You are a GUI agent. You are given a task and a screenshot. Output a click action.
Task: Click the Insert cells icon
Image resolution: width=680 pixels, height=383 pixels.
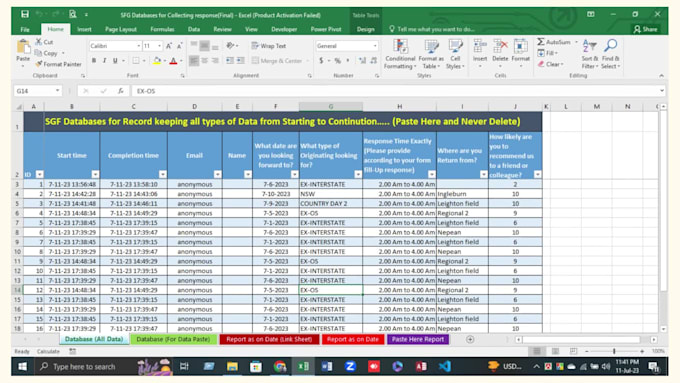coord(480,46)
